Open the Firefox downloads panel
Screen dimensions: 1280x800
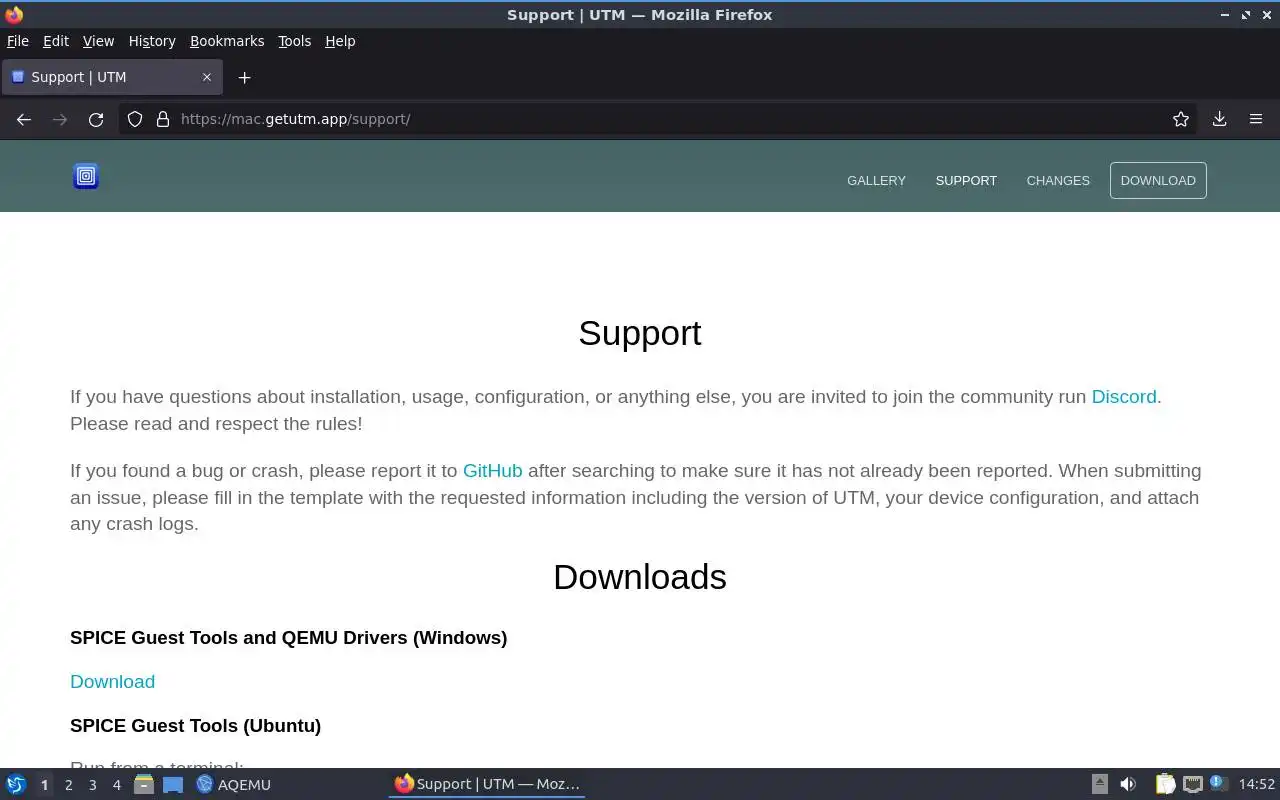pyautogui.click(x=1219, y=119)
